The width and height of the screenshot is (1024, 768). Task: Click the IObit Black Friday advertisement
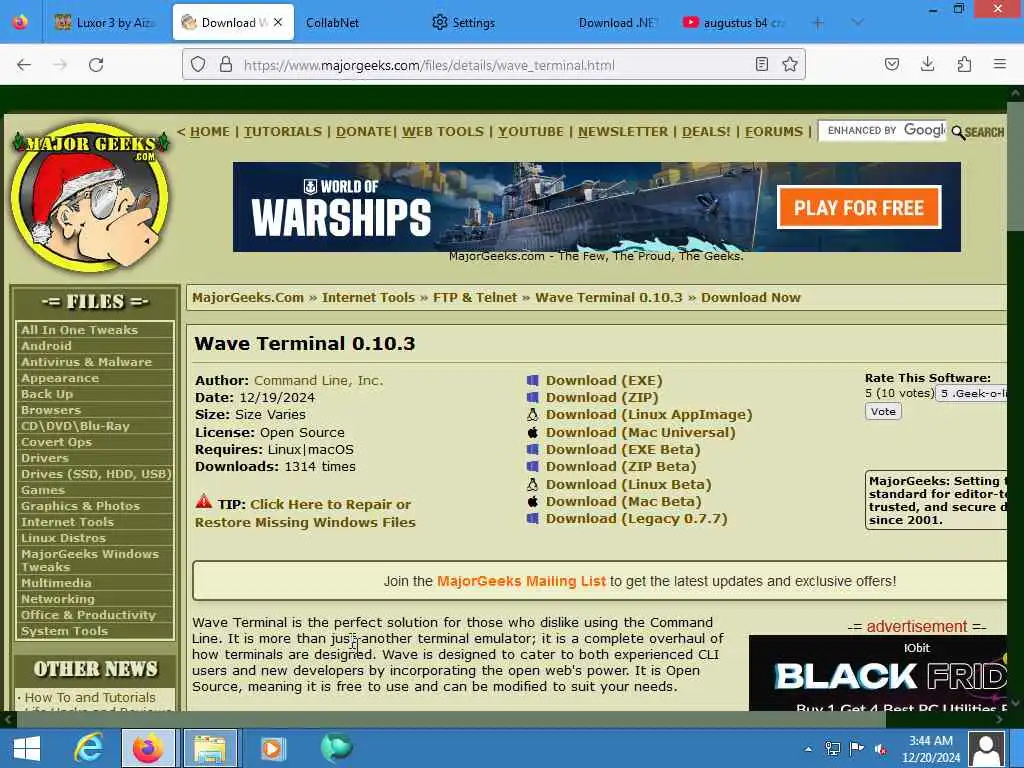(x=878, y=673)
